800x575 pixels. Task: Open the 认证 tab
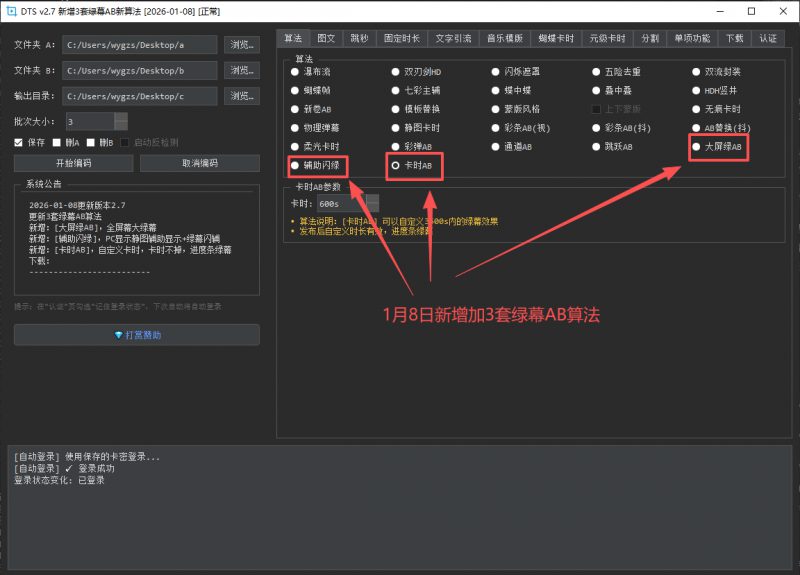pos(767,38)
